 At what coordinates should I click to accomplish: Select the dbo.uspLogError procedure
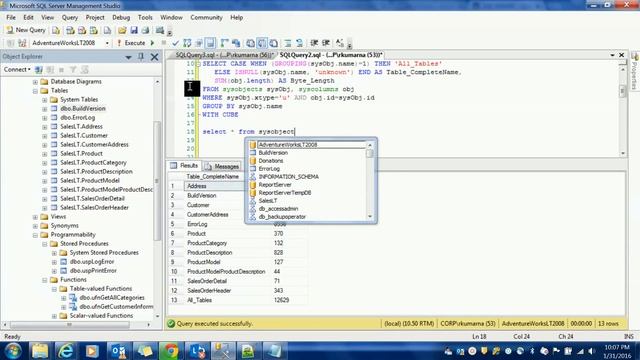pos(92,262)
